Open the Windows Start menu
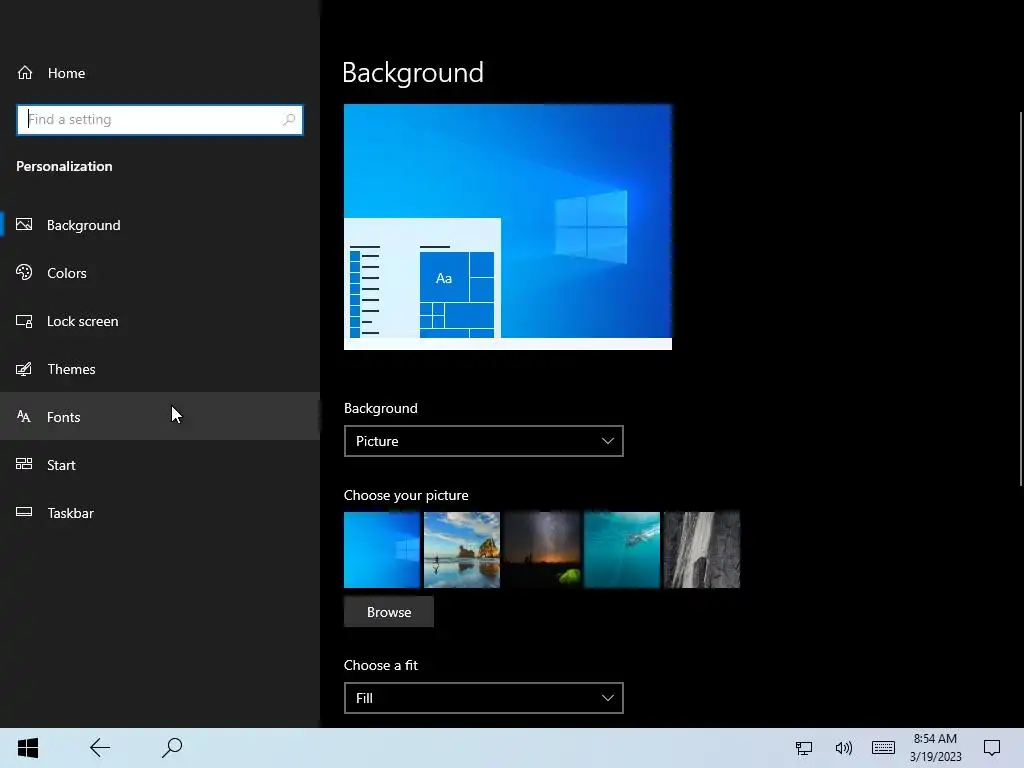 28,748
